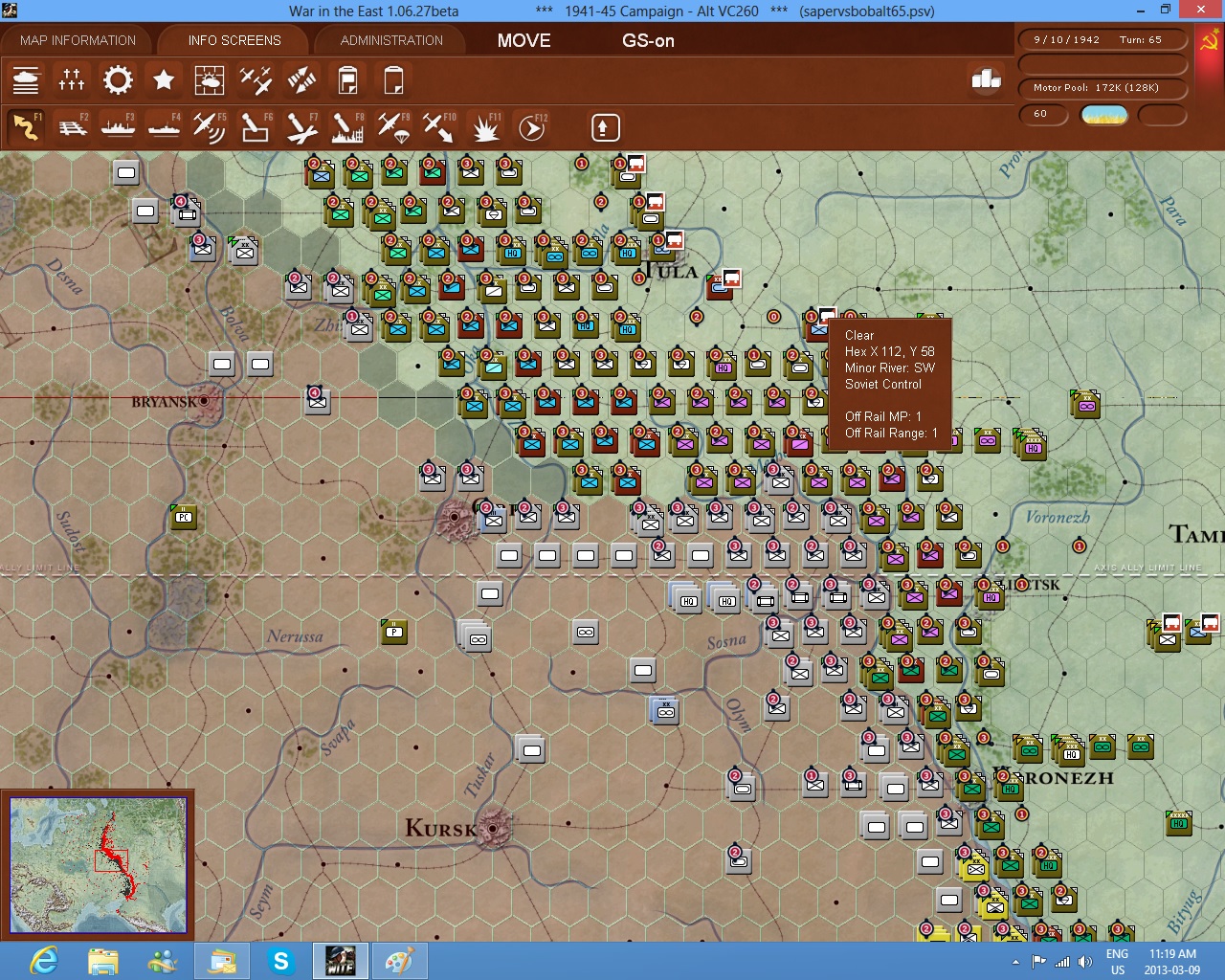The height and width of the screenshot is (980, 1225).
Task: Click the opposing striped arrows icon
Action: click(301, 80)
